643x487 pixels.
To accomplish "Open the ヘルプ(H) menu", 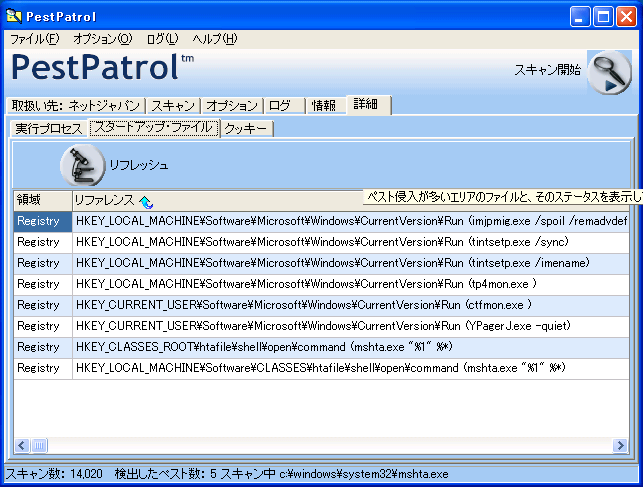I will [214, 39].
